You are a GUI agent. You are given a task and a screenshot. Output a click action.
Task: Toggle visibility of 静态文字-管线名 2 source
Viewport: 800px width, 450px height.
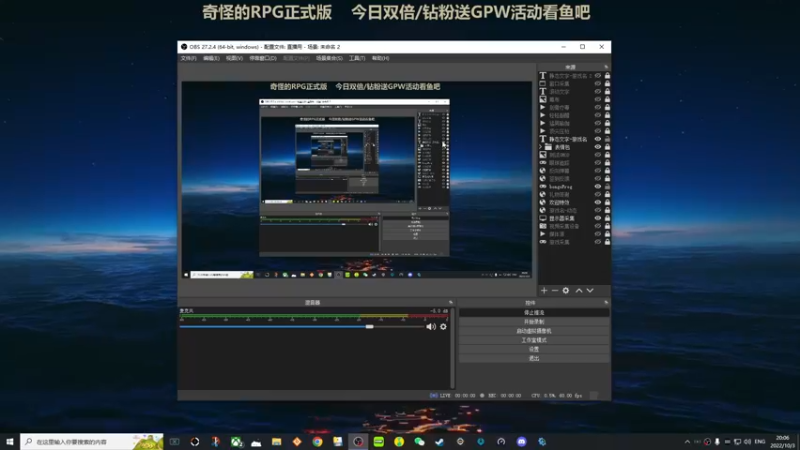pos(598,76)
